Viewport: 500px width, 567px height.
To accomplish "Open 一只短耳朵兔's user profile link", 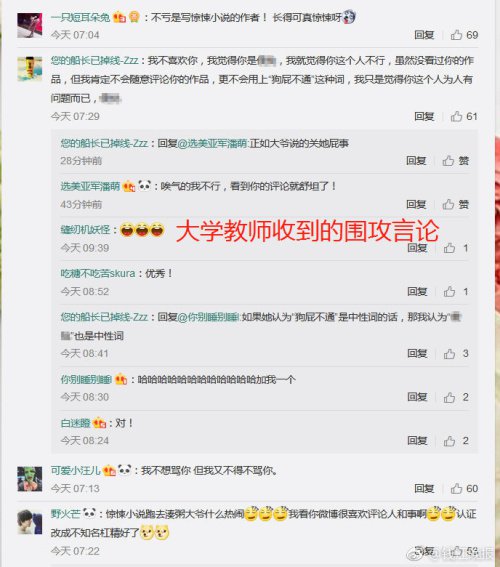I will pyautogui.click(x=80, y=17).
